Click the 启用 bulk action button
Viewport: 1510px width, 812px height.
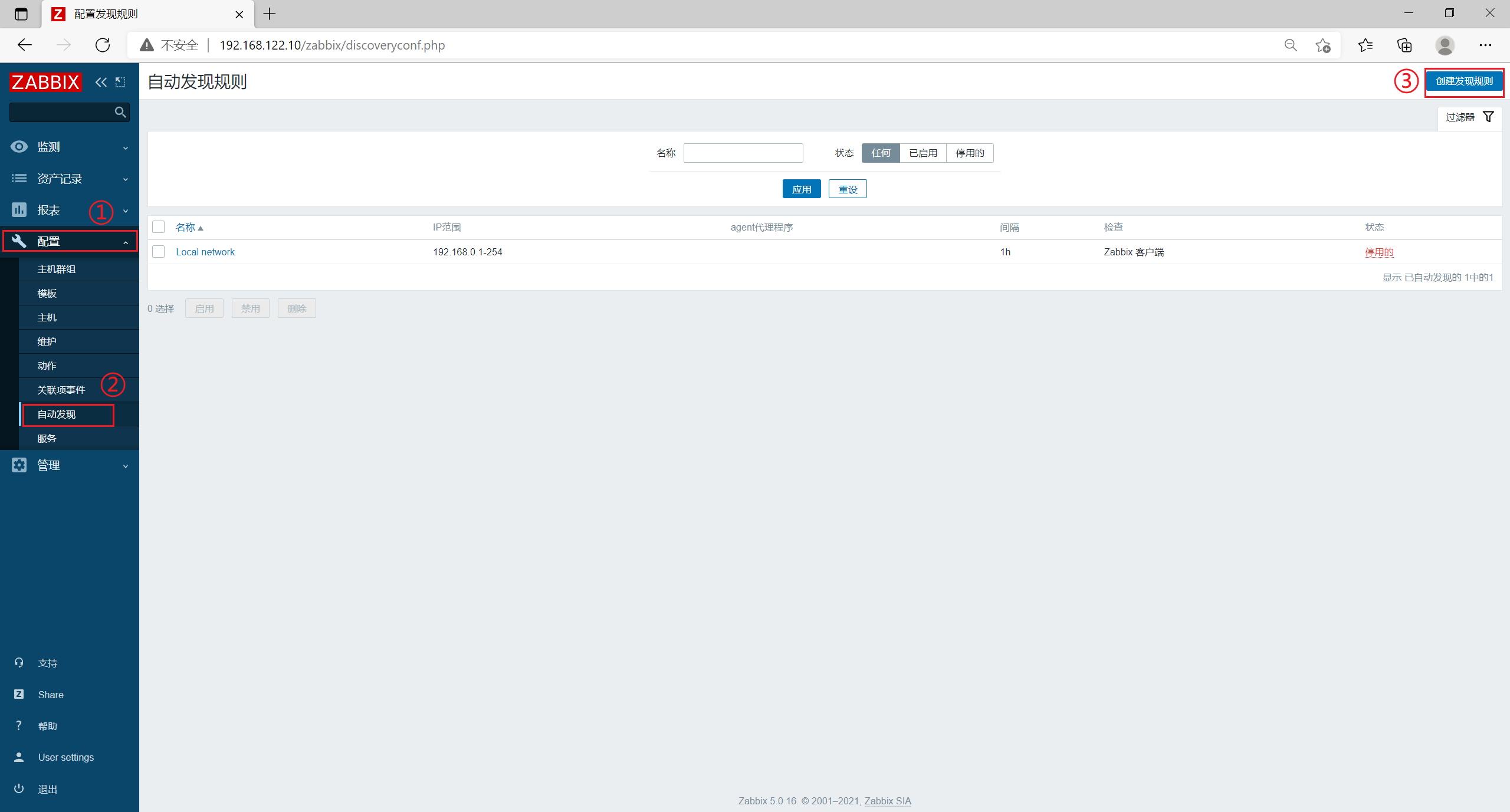coord(204,308)
